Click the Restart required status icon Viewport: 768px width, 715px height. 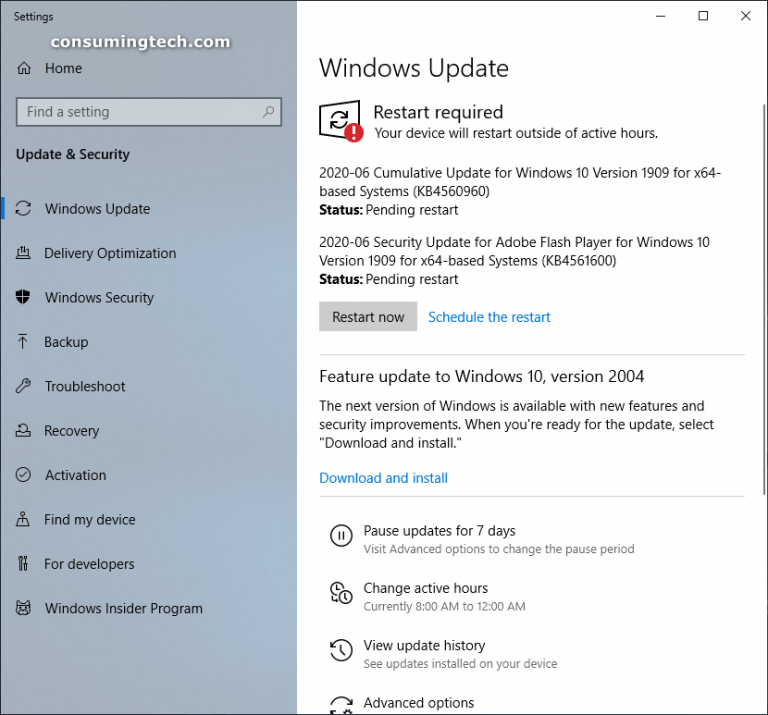341,121
